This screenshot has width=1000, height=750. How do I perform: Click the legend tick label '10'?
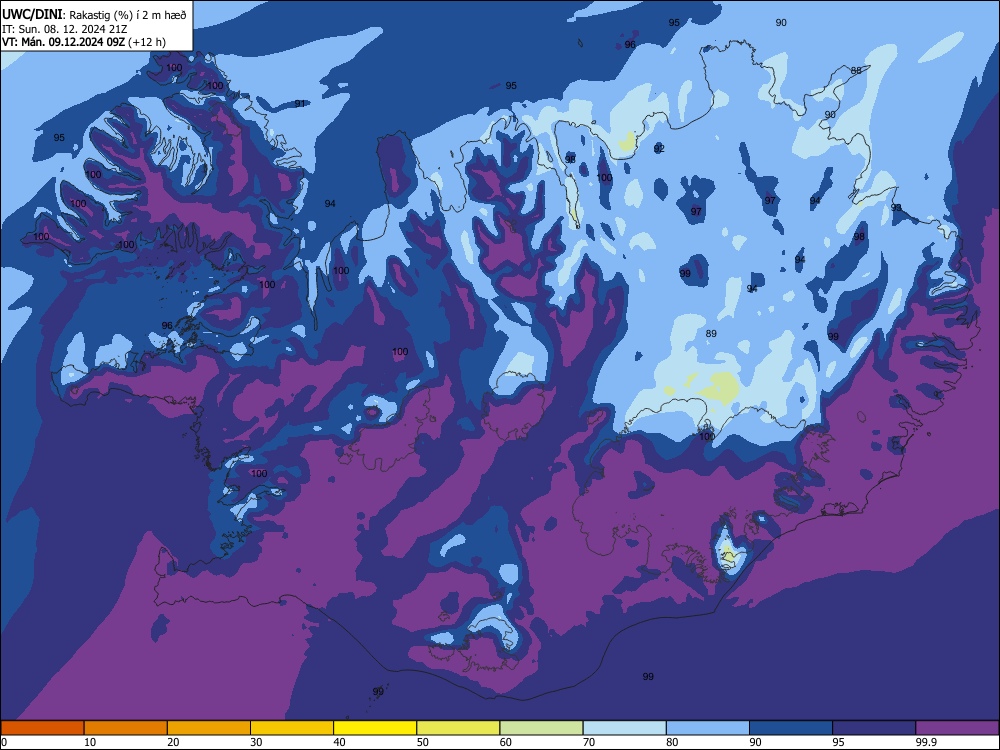90,742
